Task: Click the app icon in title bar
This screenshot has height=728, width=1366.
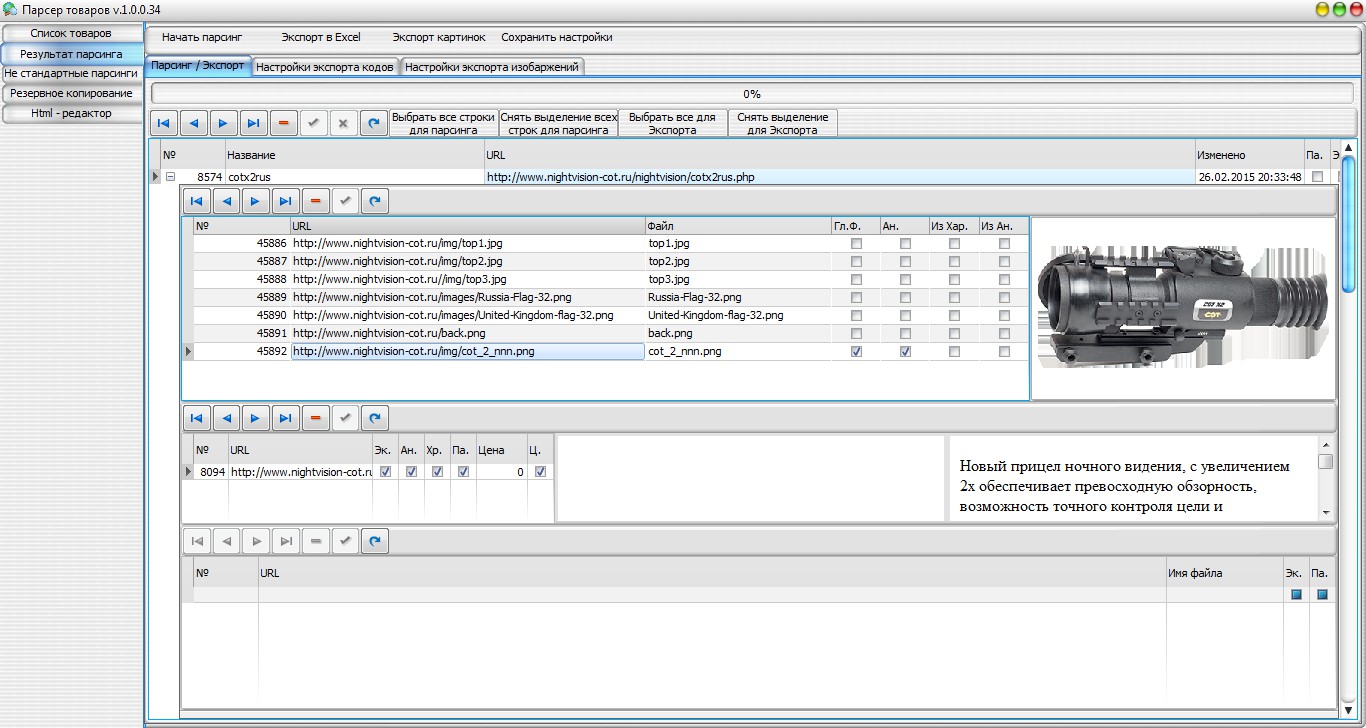Action: 10,9
